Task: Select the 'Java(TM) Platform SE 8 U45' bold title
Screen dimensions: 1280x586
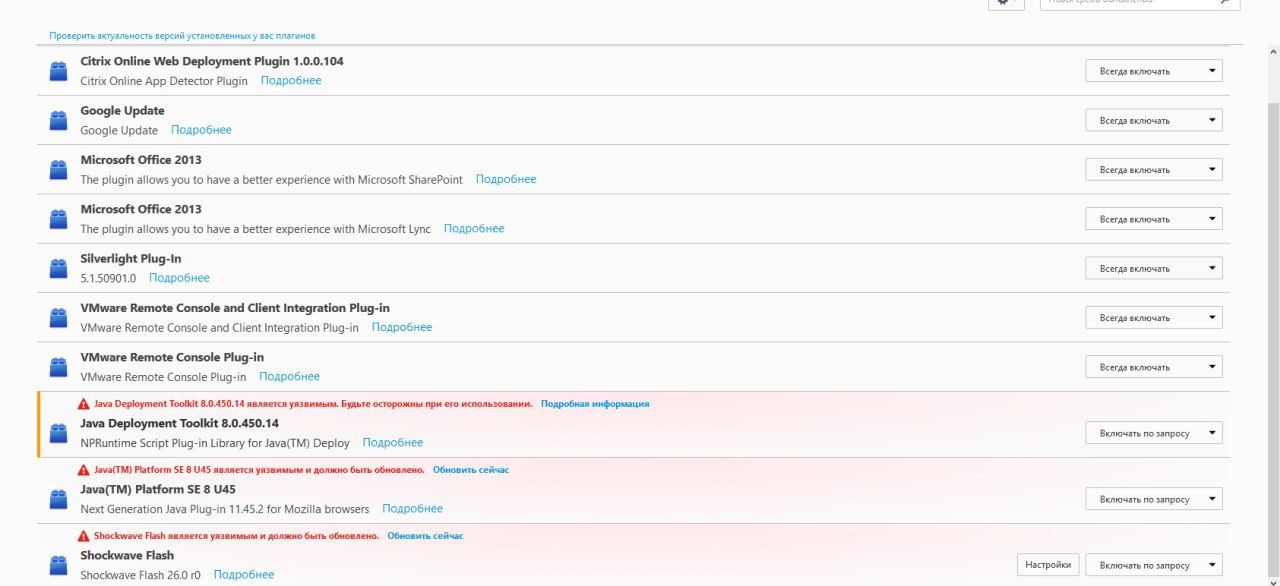Action: 158,490
